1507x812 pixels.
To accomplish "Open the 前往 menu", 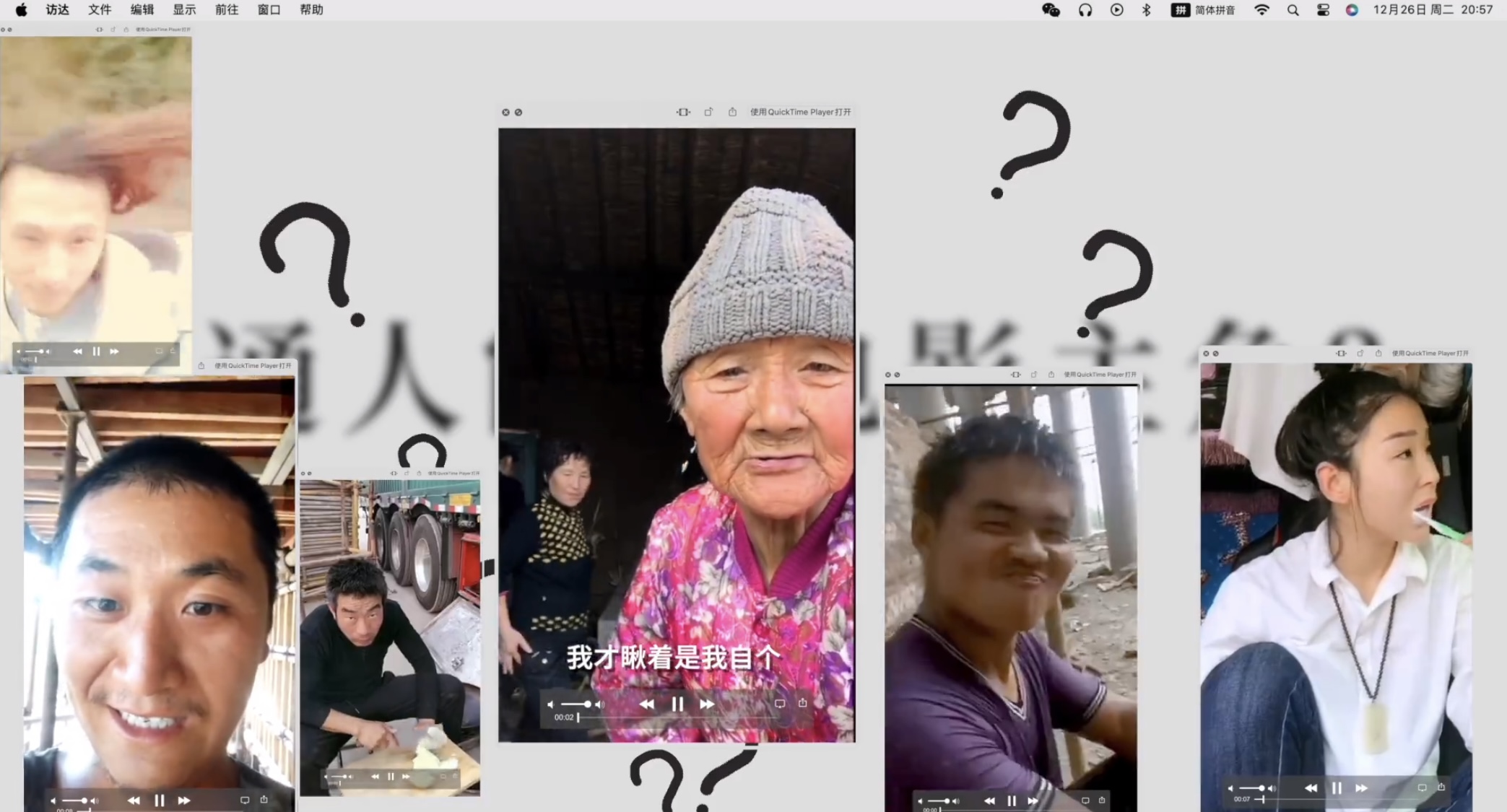I will [227, 9].
